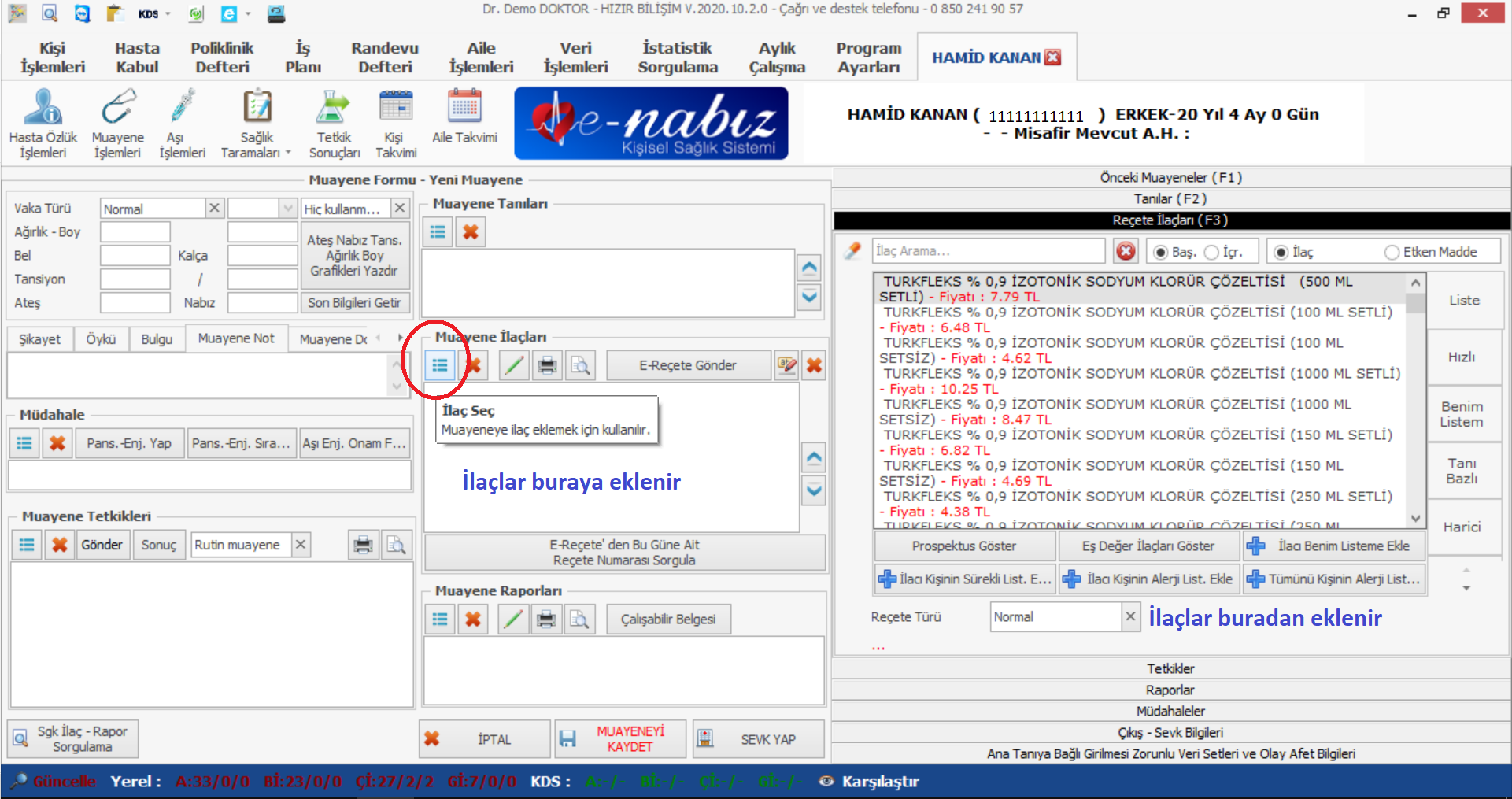Select the Baş. radio option
This screenshot has width=1512, height=799.
(x=1160, y=252)
